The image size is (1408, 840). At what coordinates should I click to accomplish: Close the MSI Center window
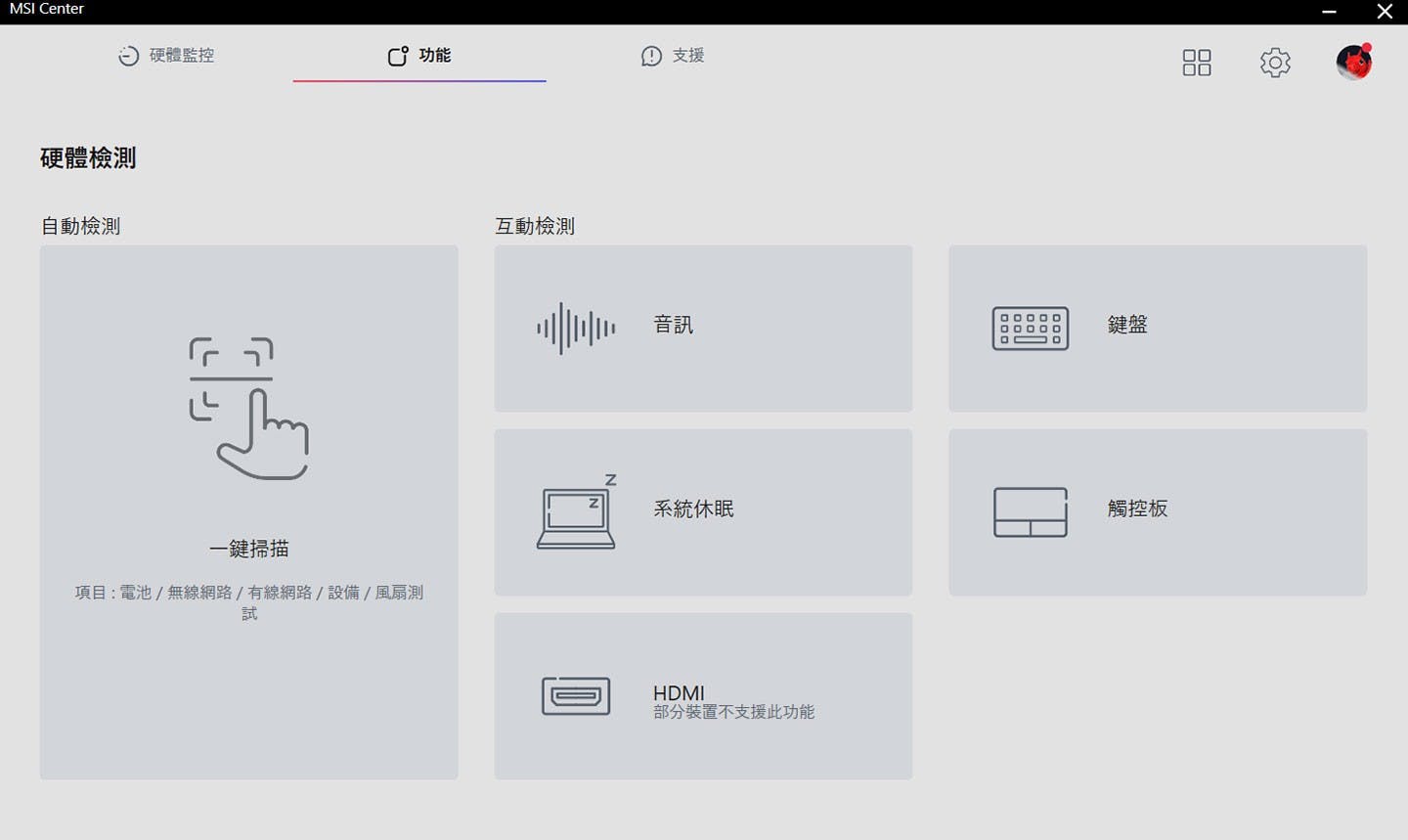(x=1385, y=12)
